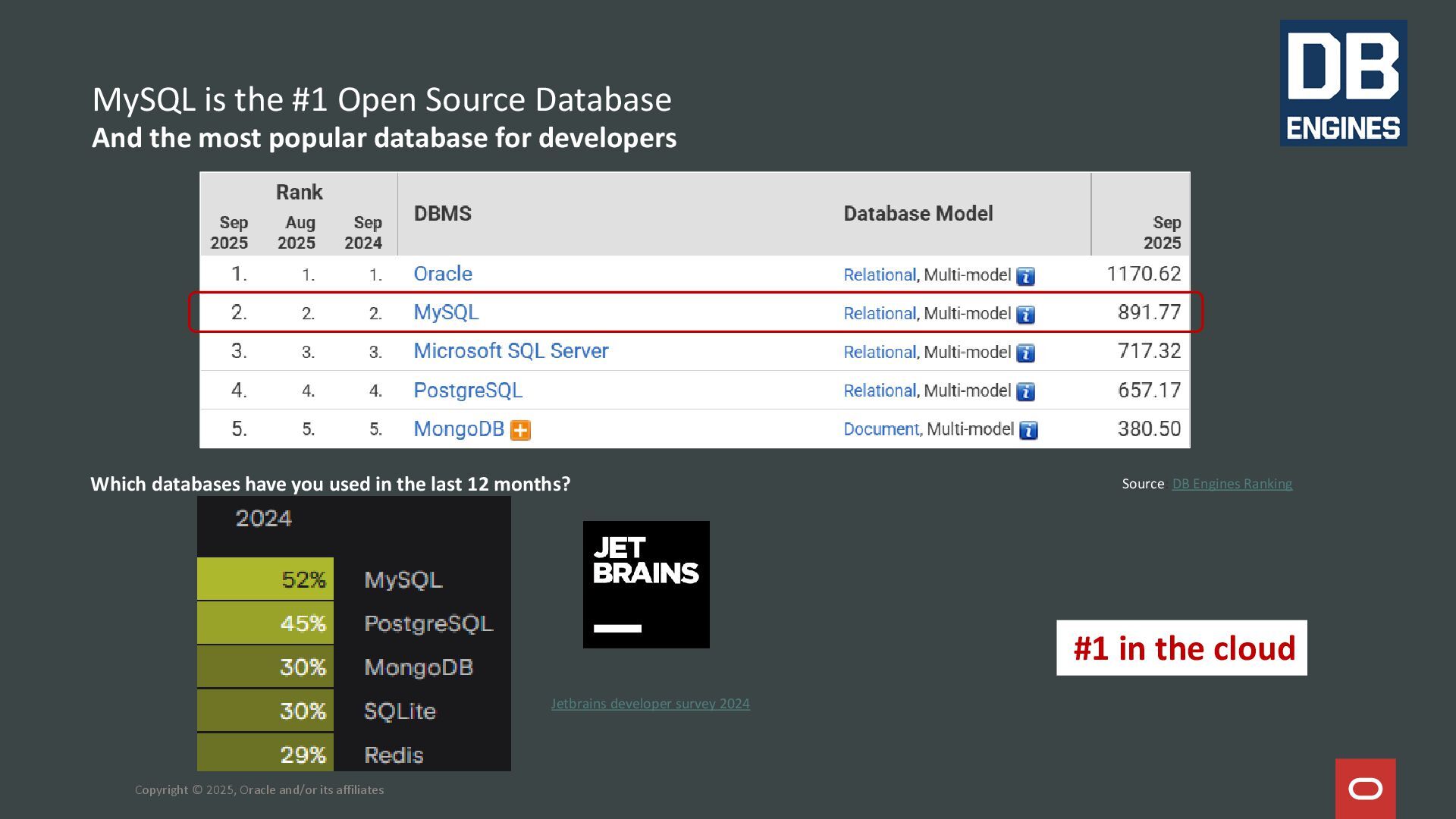
Task: Click the info icon in Oracle row
Action: click(x=1025, y=276)
